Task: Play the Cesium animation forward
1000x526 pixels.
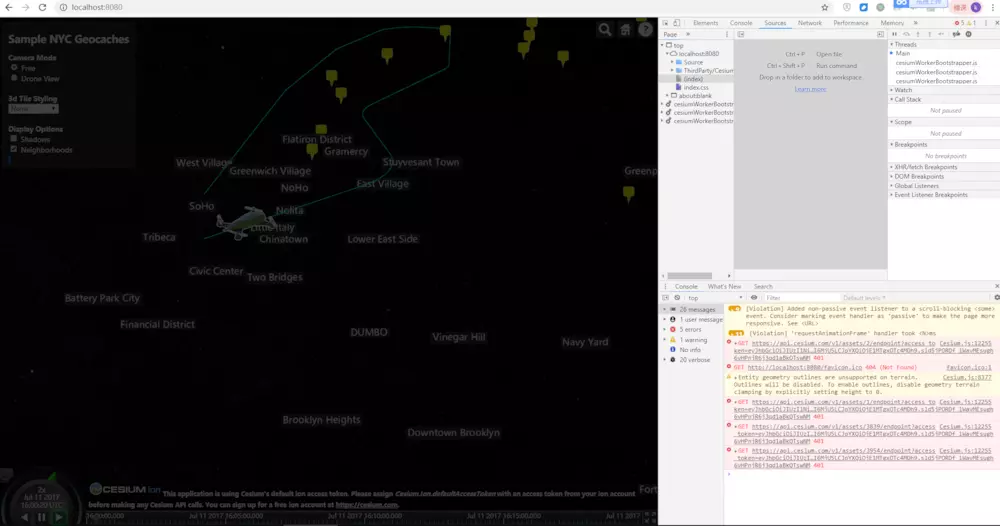Action: [x=59, y=517]
